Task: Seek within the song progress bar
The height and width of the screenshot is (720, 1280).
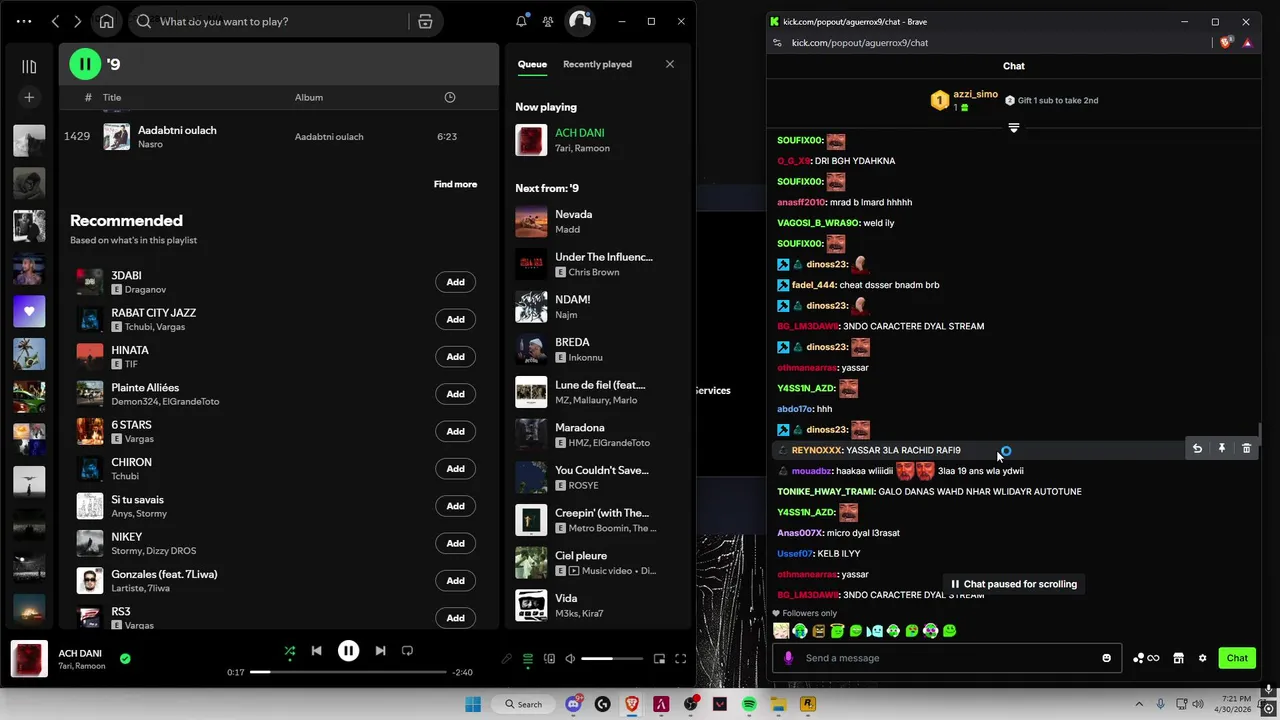Action: click(x=348, y=672)
